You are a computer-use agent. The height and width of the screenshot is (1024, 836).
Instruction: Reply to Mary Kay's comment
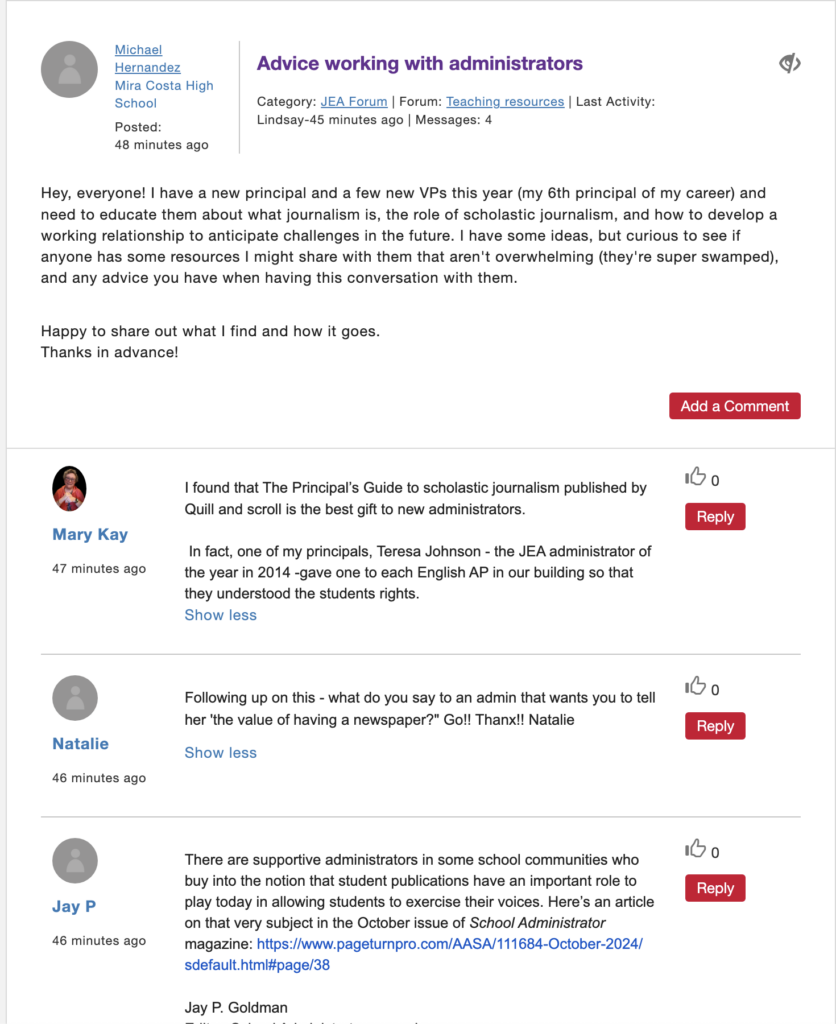click(x=715, y=517)
